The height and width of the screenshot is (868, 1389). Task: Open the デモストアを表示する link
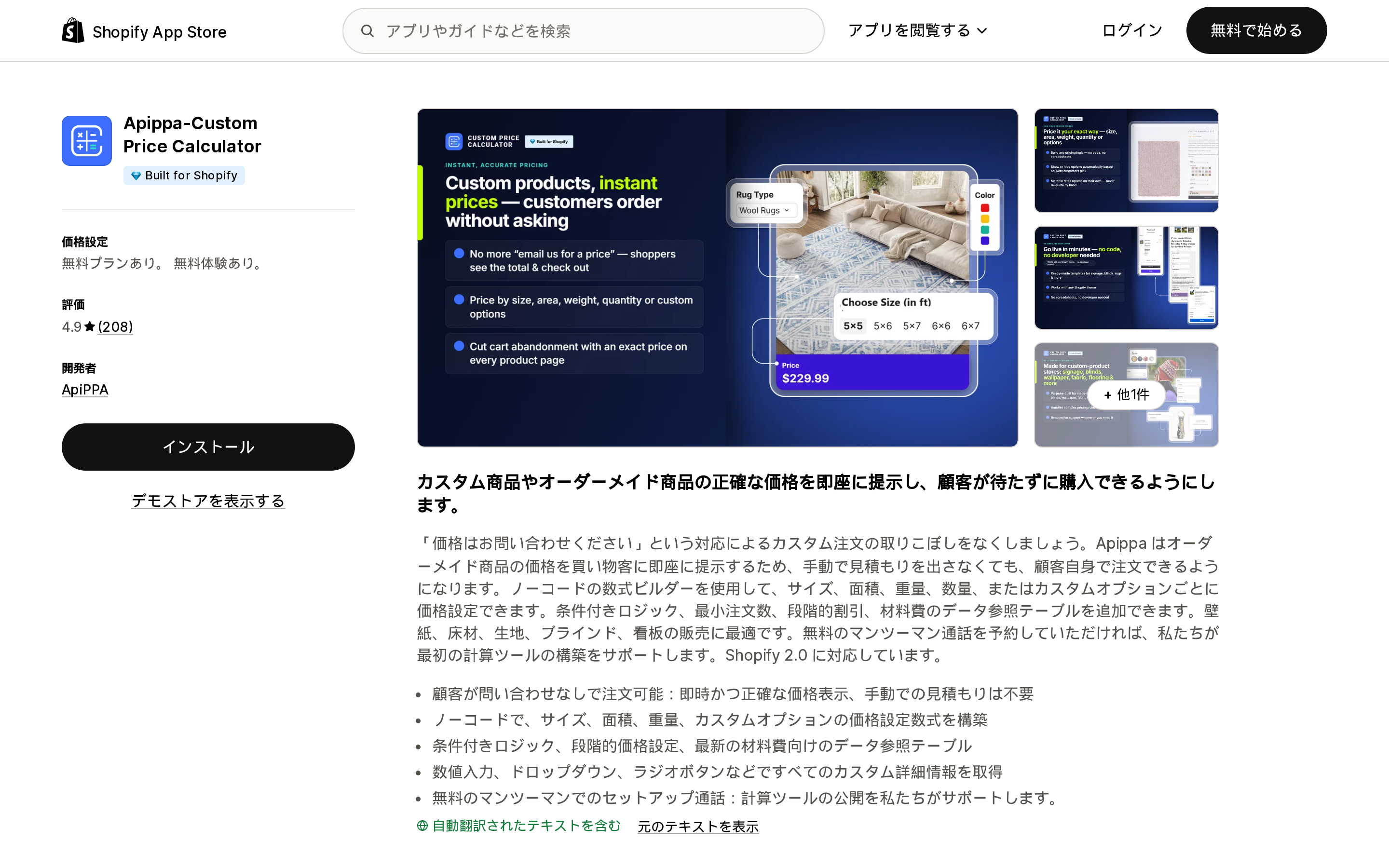tap(208, 501)
